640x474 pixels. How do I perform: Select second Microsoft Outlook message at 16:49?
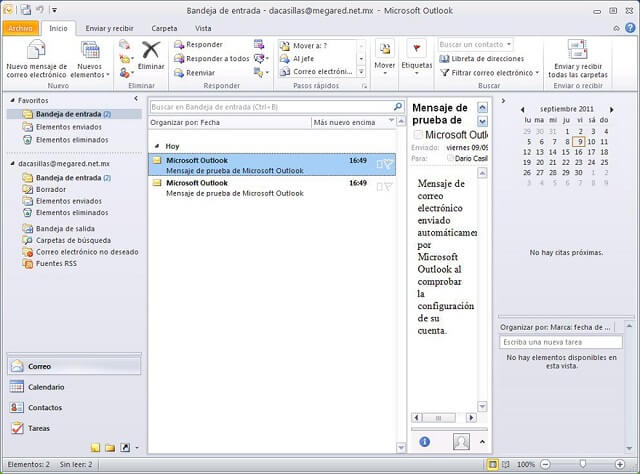[272, 187]
